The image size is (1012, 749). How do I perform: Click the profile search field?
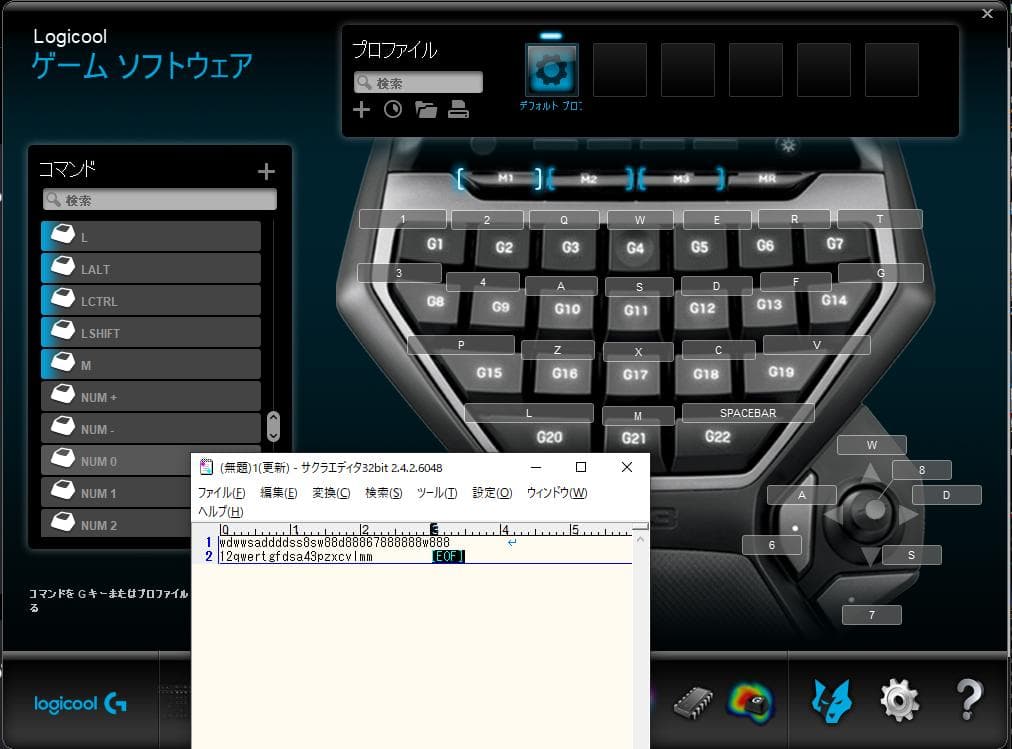[419, 83]
